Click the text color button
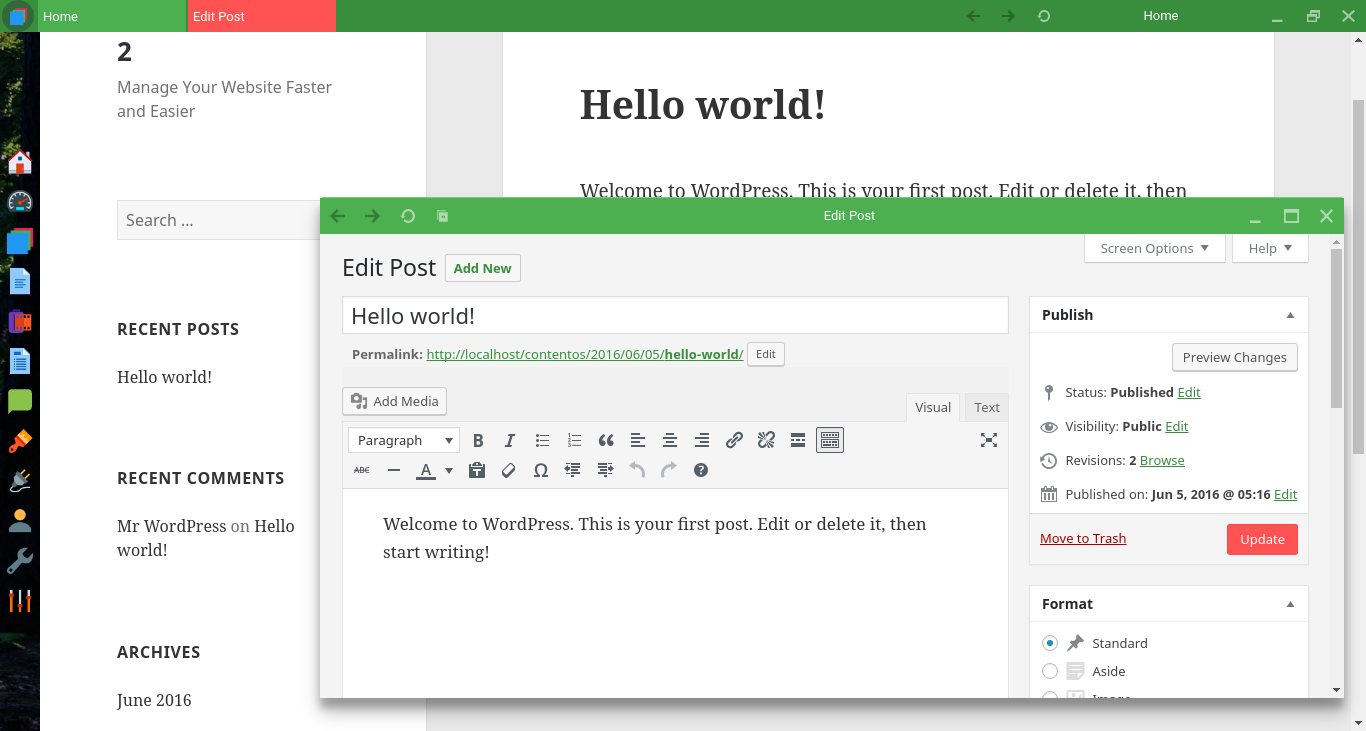Screen dimensions: 1366x731 coord(426,470)
